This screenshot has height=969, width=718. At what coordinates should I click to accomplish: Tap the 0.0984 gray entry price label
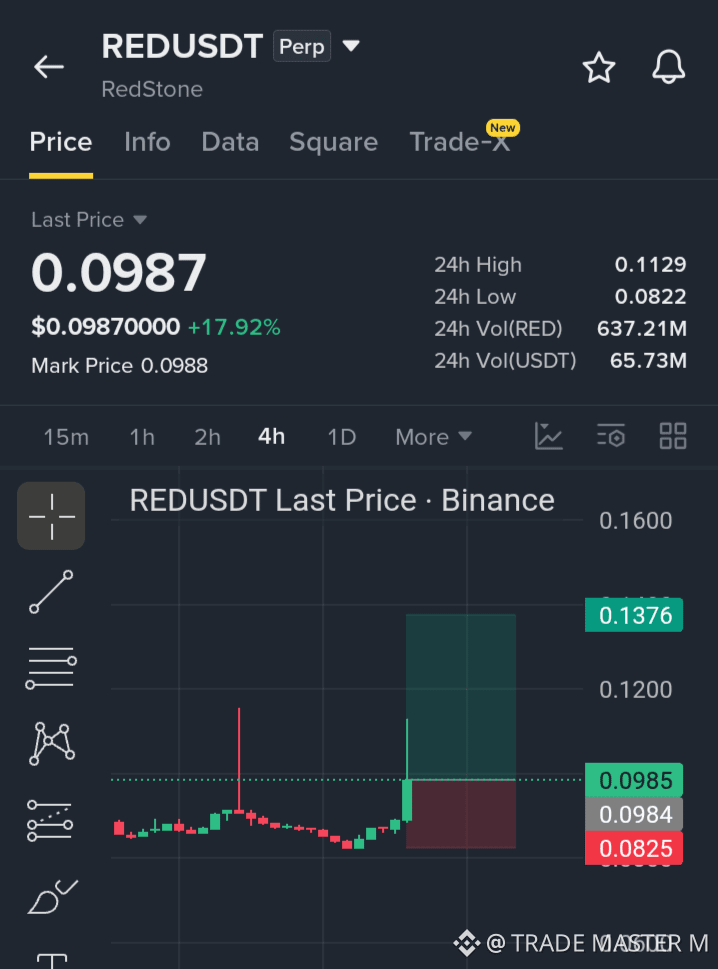click(x=634, y=815)
